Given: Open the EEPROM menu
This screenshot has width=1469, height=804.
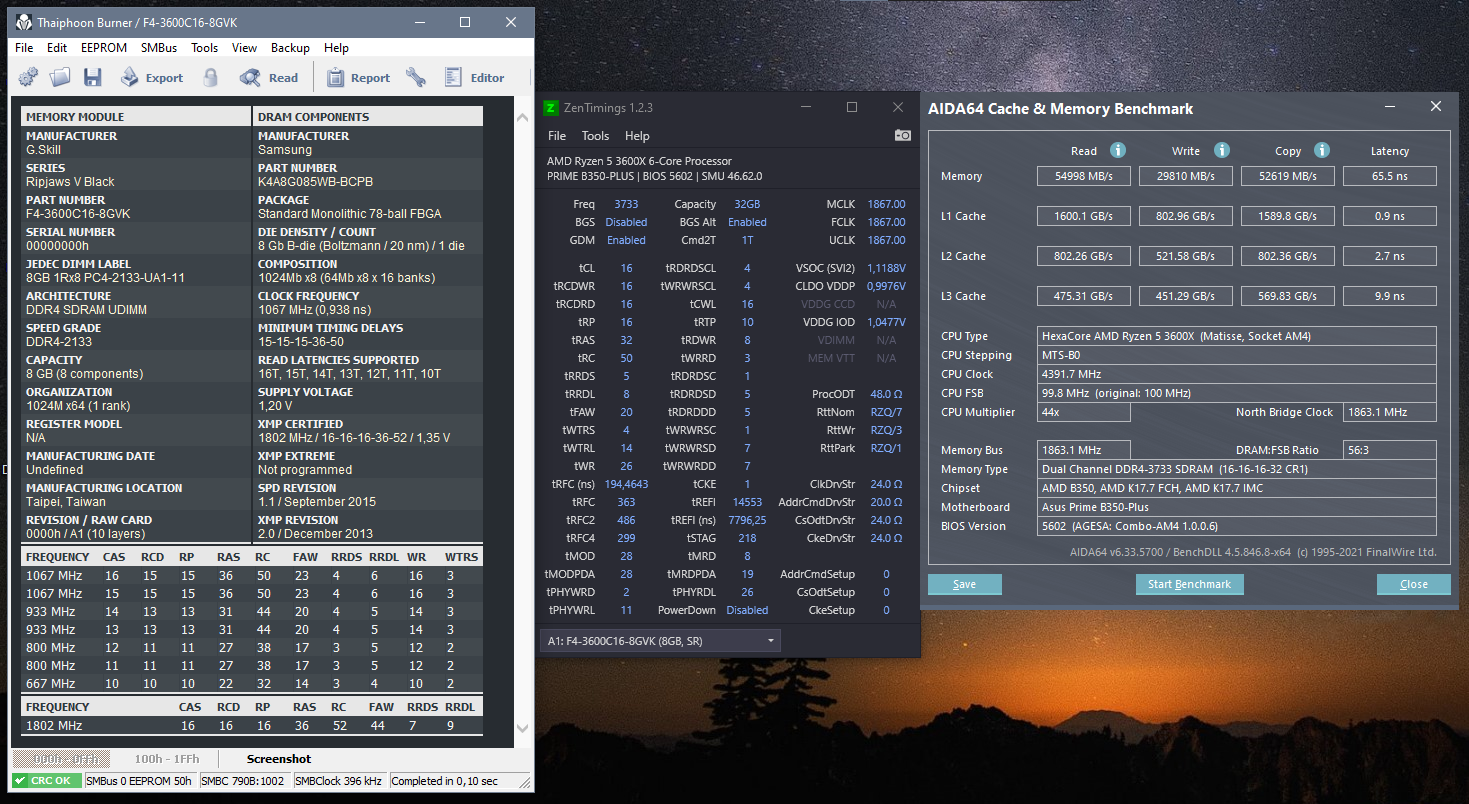Looking at the screenshot, I should pyautogui.click(x=104, y=47).
